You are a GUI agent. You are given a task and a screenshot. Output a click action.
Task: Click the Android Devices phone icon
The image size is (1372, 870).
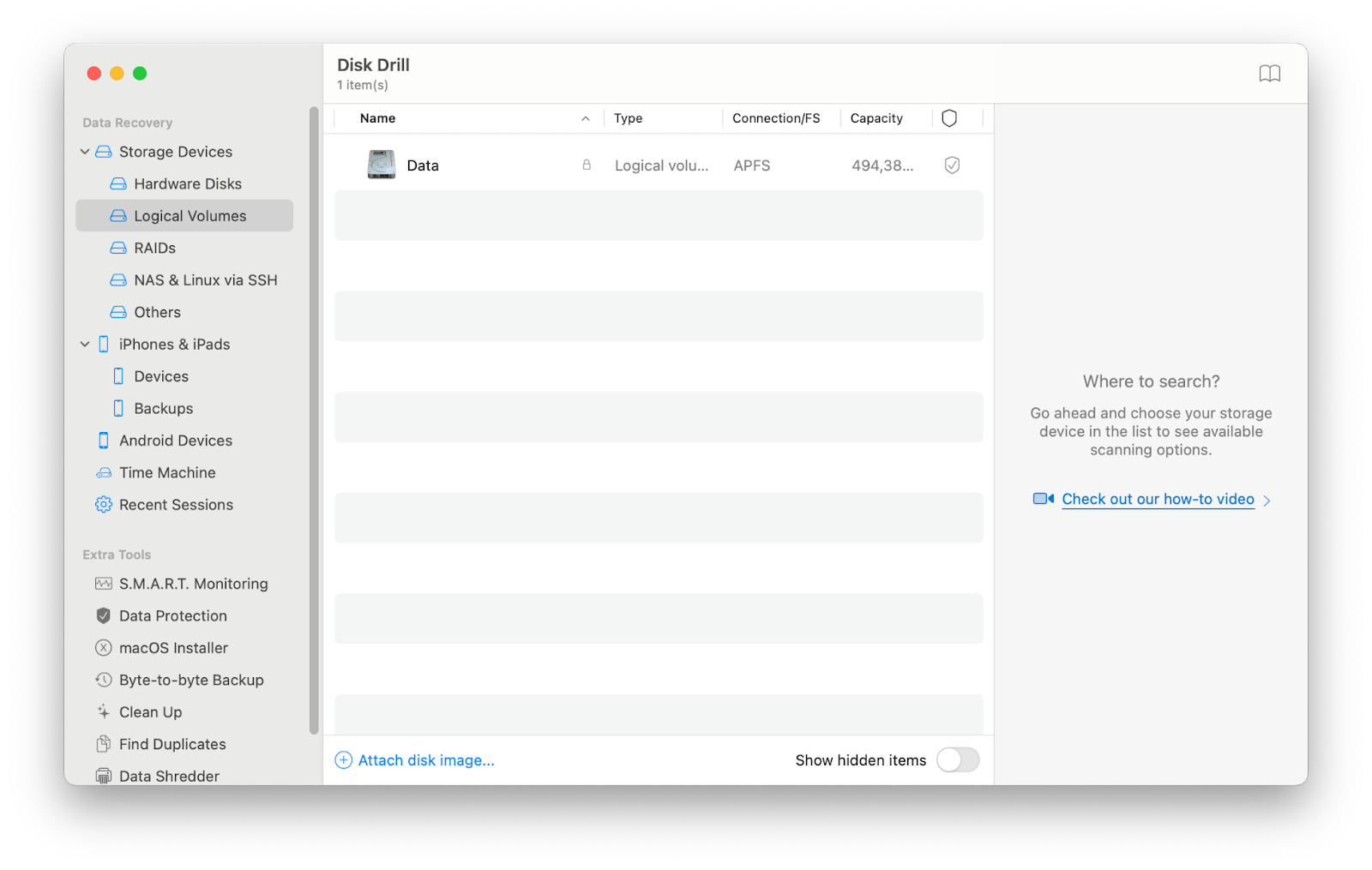pyautogui.click(x=104, y=441)
